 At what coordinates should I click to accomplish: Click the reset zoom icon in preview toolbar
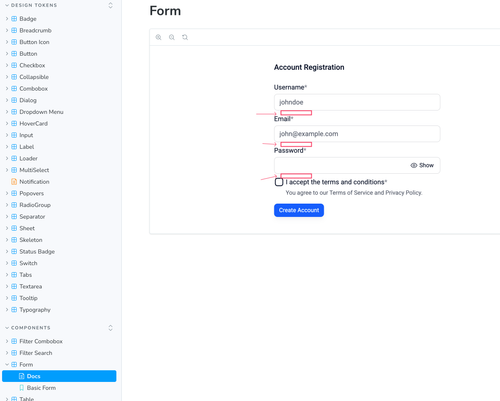pos(185,37)
